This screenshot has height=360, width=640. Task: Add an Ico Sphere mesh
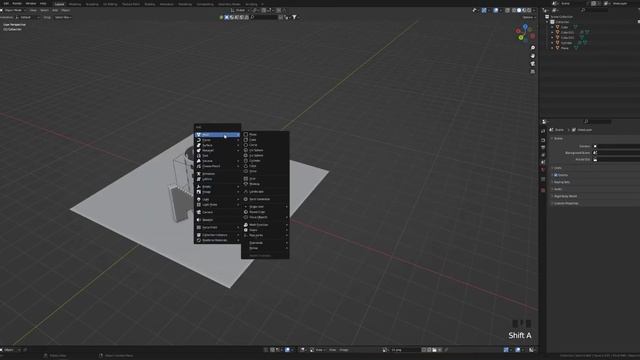click(x=265, y=156)
